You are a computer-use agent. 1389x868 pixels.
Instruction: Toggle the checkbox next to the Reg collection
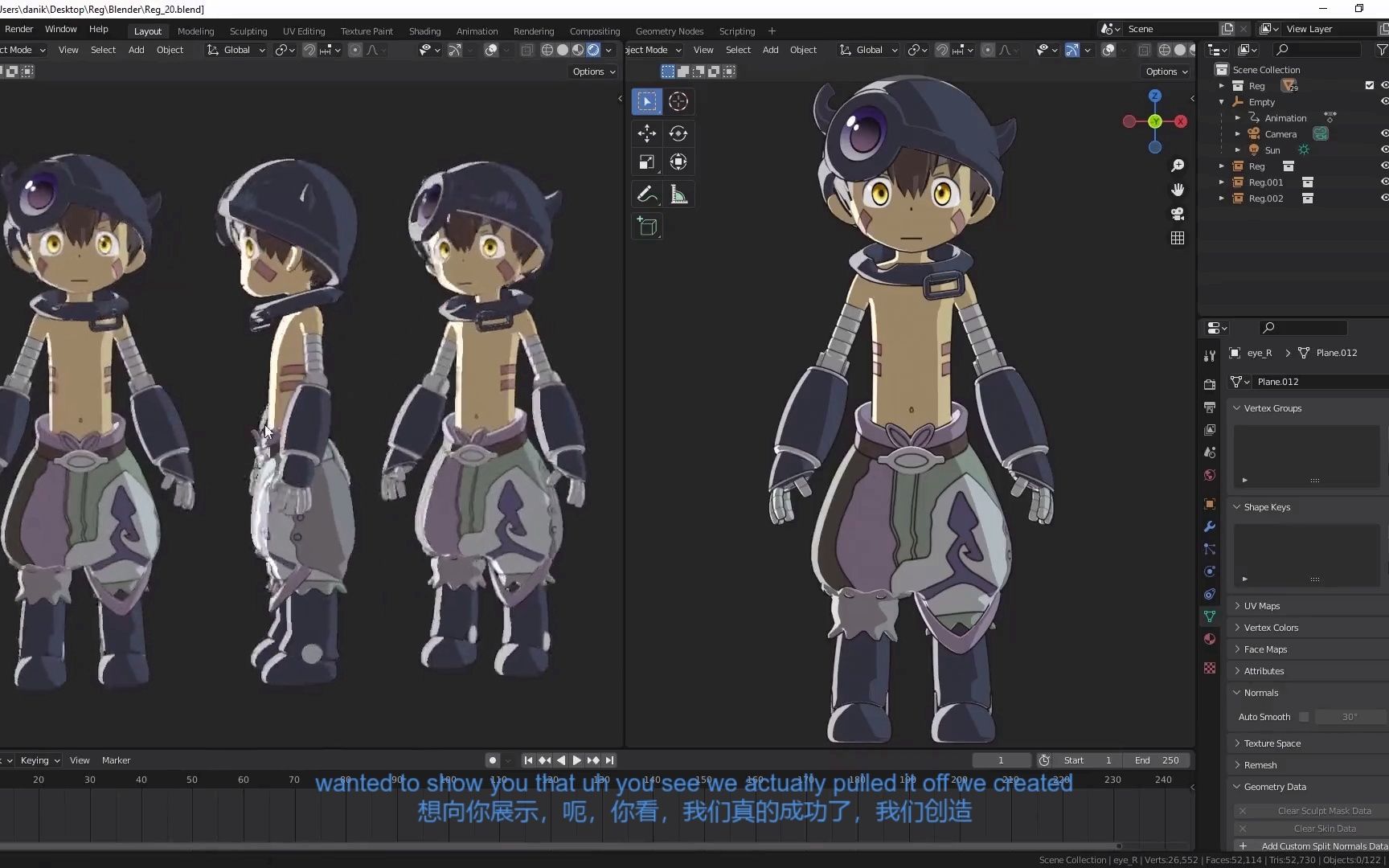tap(1369, 84)
